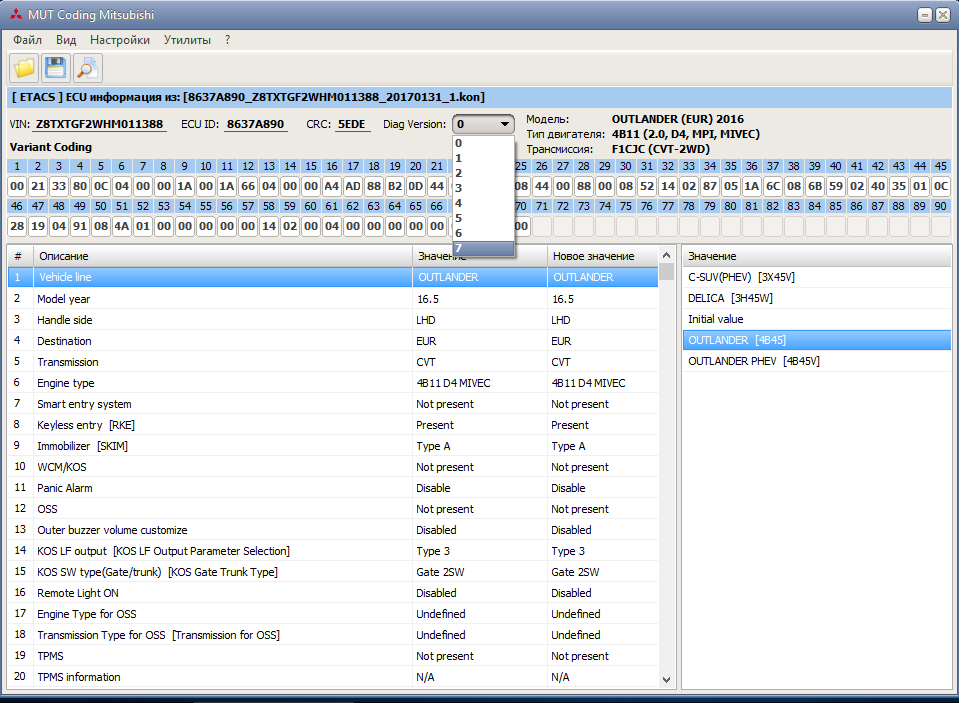Select Outer buzzer volume customize row
Image resolution: width=962 pixels, height=703 pixels.
point(333,529)
